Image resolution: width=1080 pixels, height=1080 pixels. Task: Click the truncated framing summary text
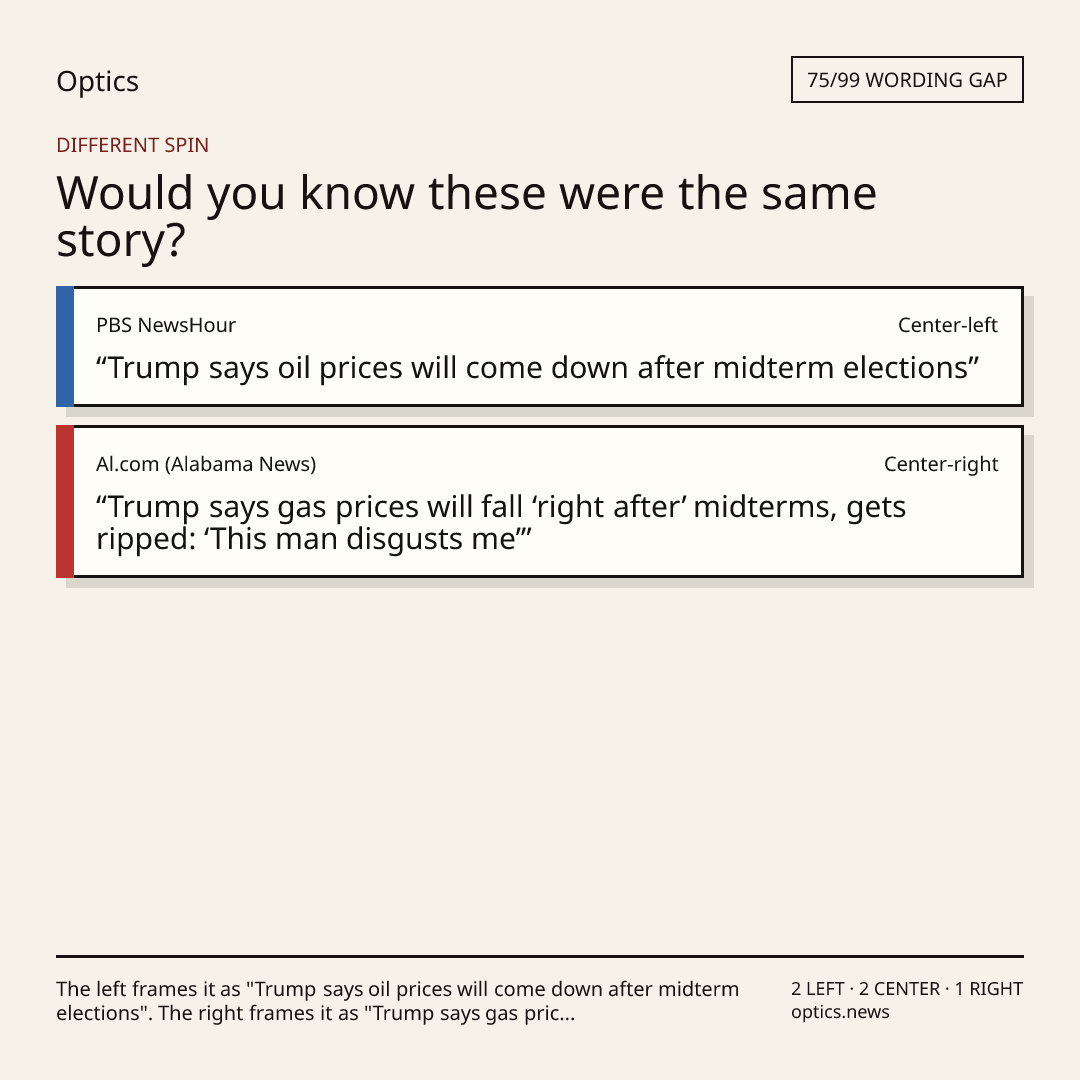(397, 1001)
